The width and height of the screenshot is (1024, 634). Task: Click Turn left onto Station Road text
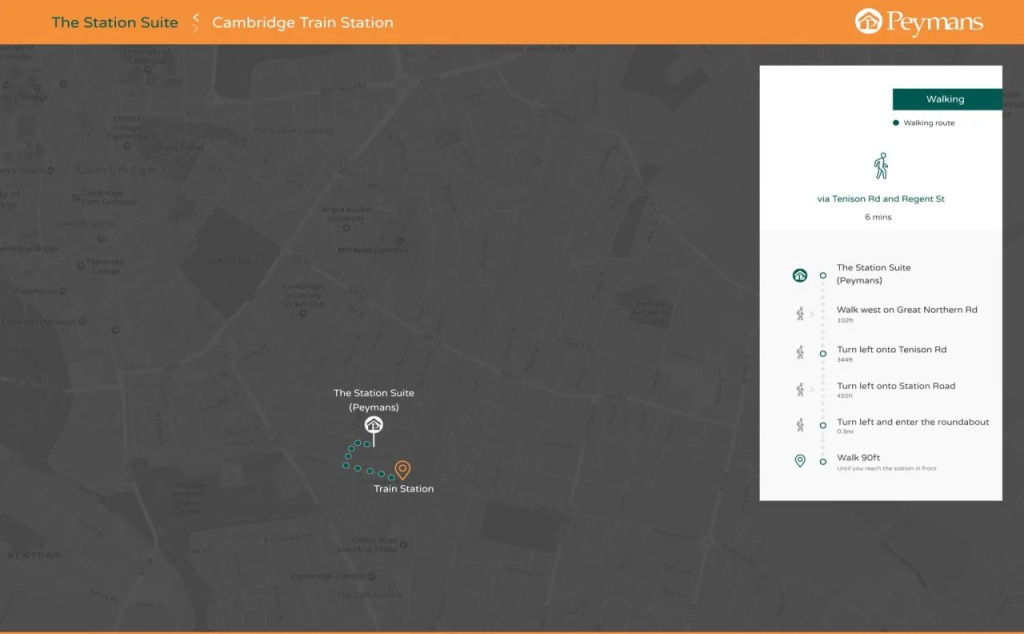tap(896, 386)
